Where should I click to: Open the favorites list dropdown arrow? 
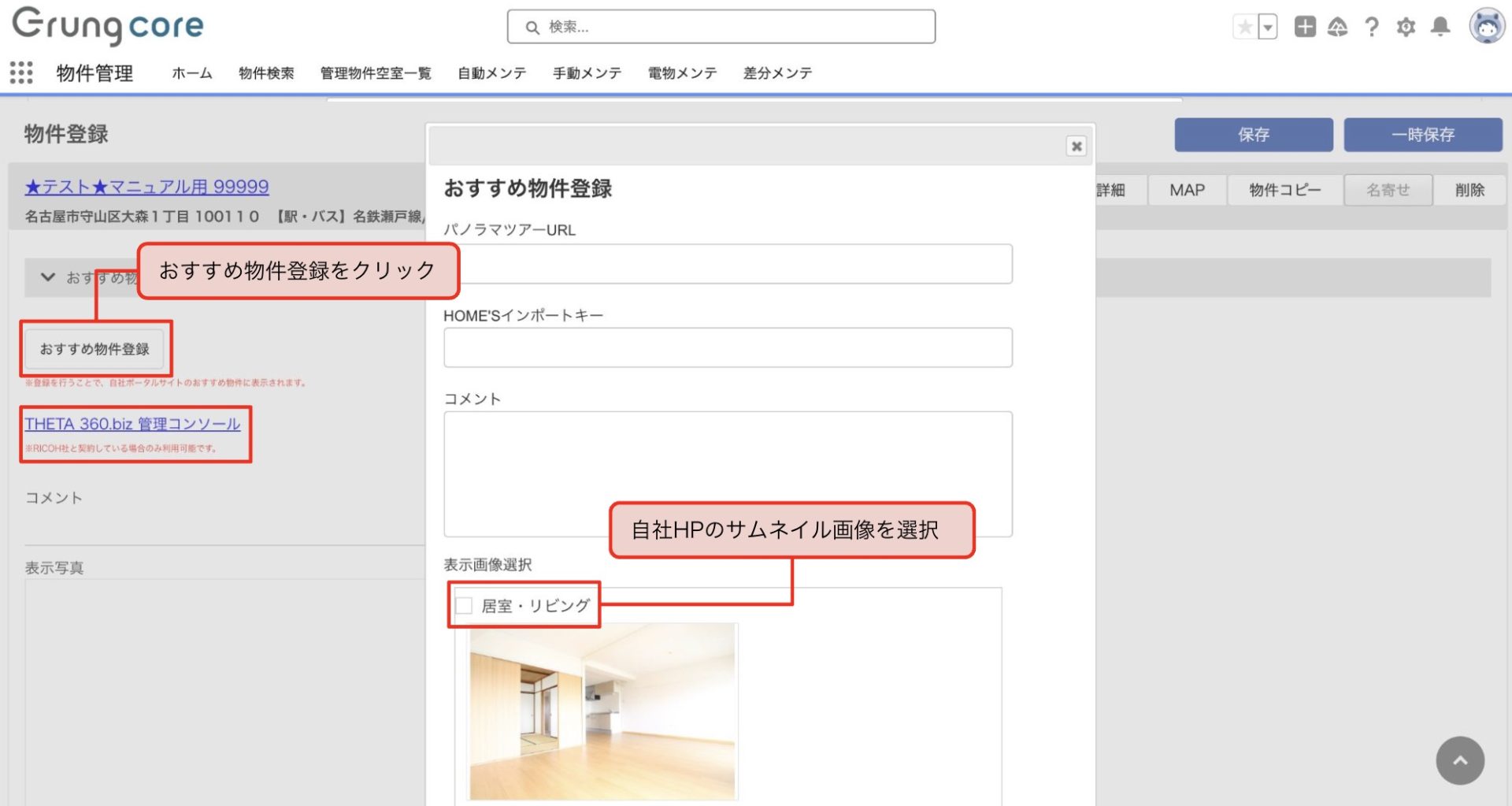[1267, 28]
